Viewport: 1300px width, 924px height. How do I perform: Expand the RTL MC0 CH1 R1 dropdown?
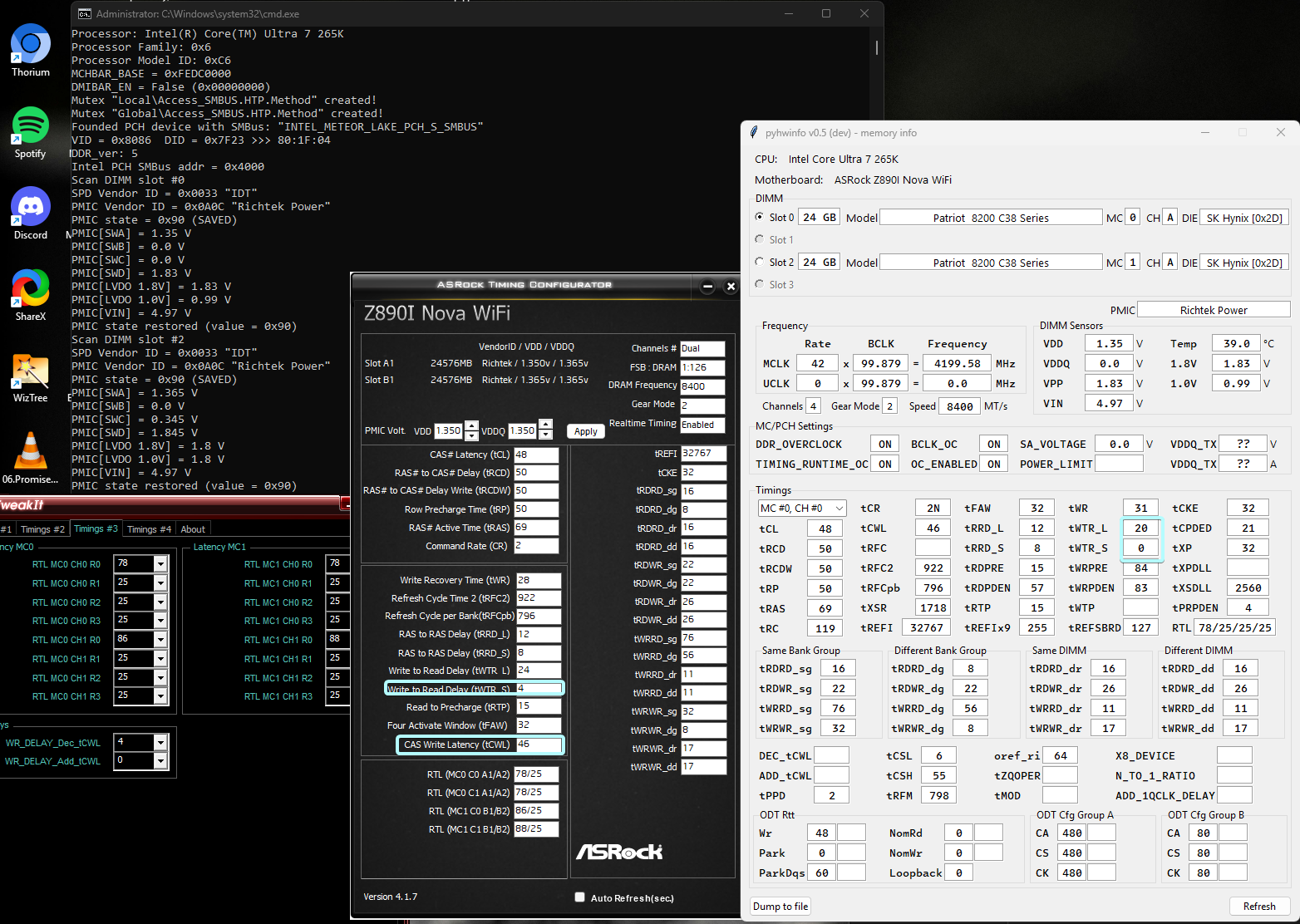(160, 659)
